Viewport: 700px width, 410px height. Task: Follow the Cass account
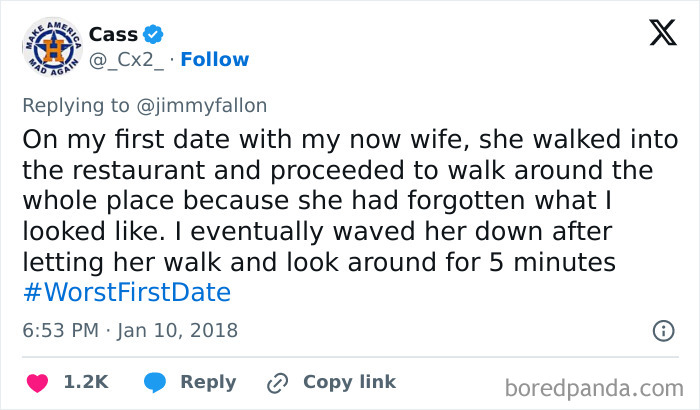(x=215, y=60)
